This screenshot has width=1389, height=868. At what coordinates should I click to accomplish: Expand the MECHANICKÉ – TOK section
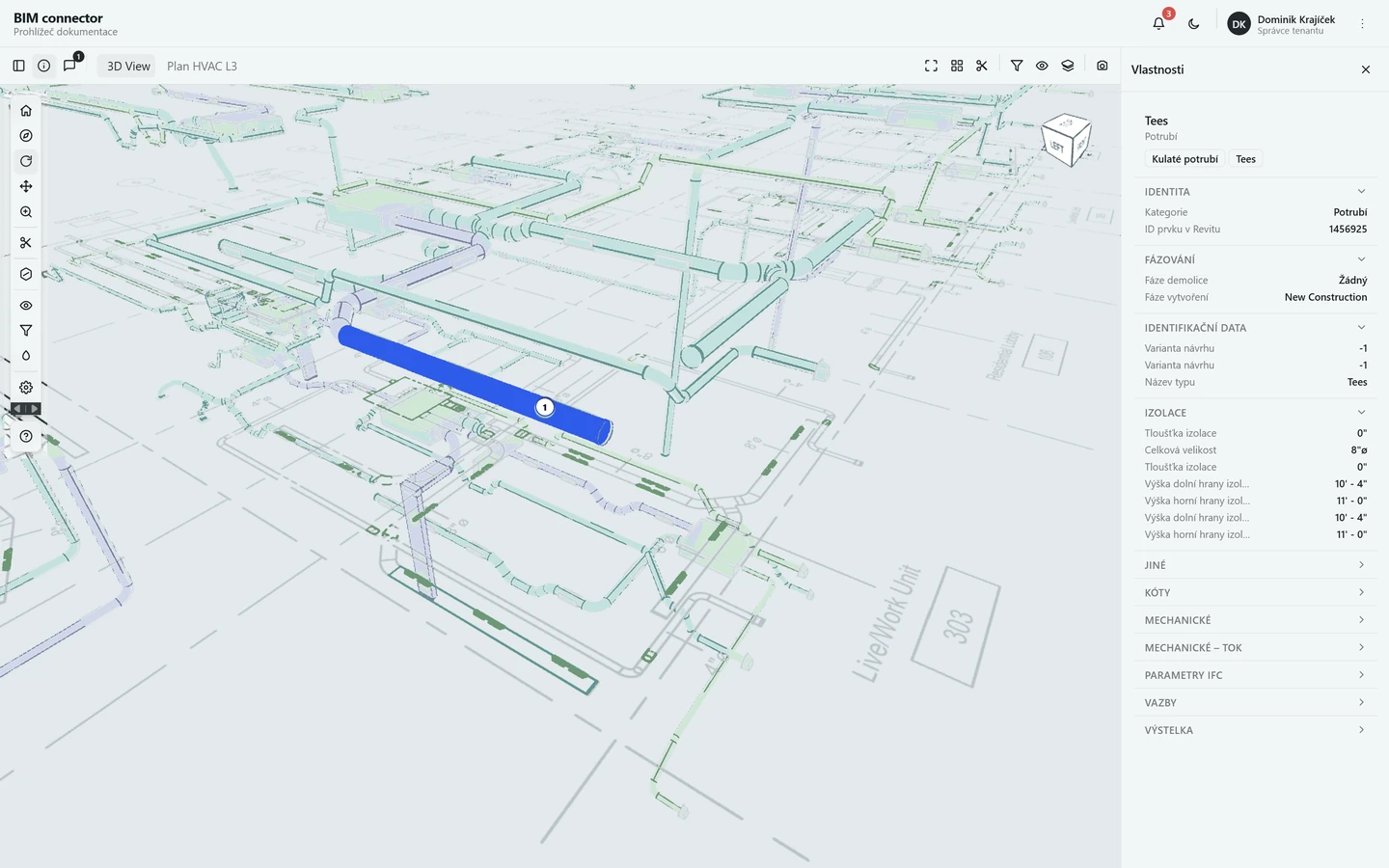(1256, 648)
